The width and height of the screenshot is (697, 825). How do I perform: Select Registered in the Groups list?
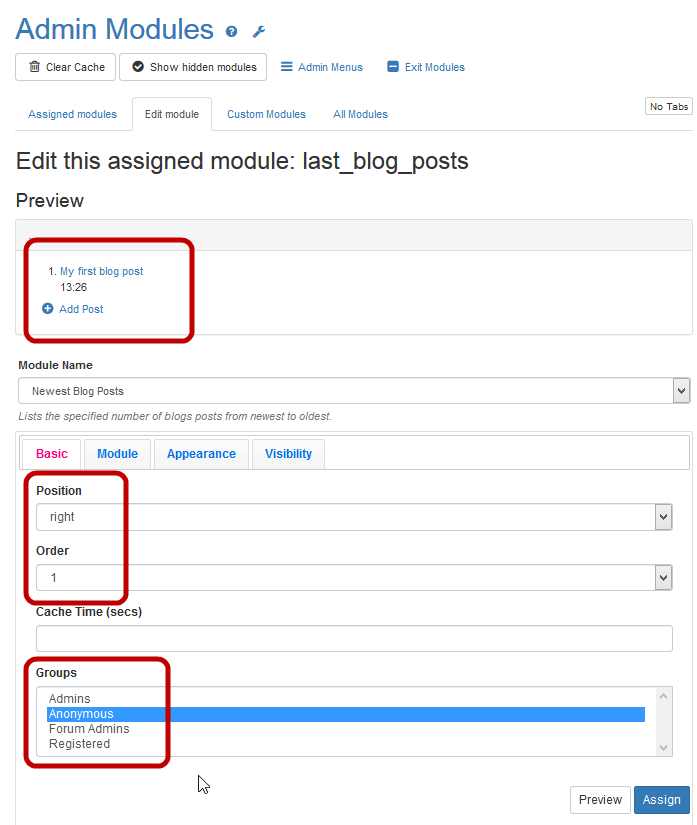(x=80, y=744)
